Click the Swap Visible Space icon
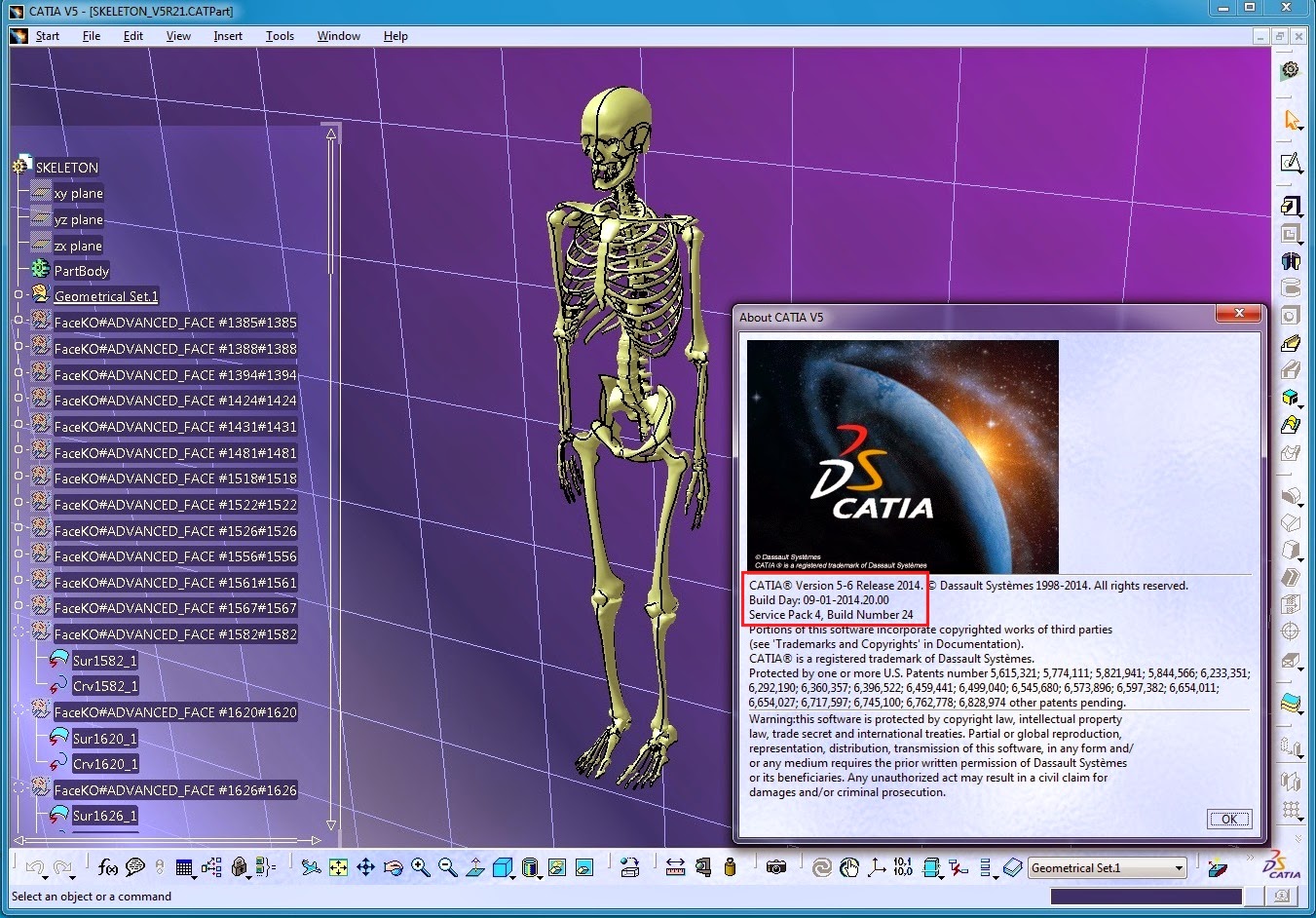This screenshot has height=918, width=1316. click(x=583, y=867)
